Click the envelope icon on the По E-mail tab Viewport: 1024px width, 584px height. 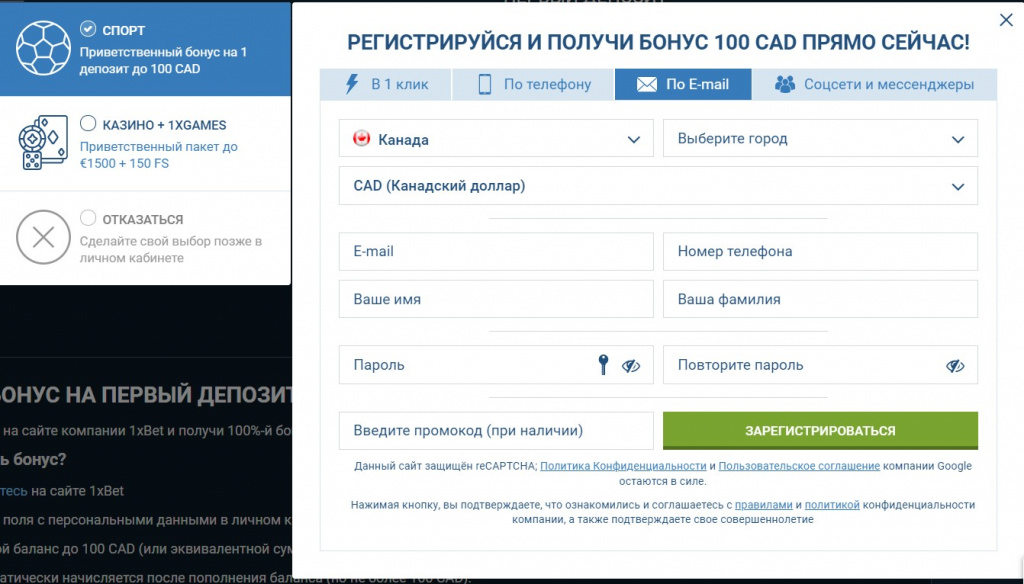(x=647, y=84)
